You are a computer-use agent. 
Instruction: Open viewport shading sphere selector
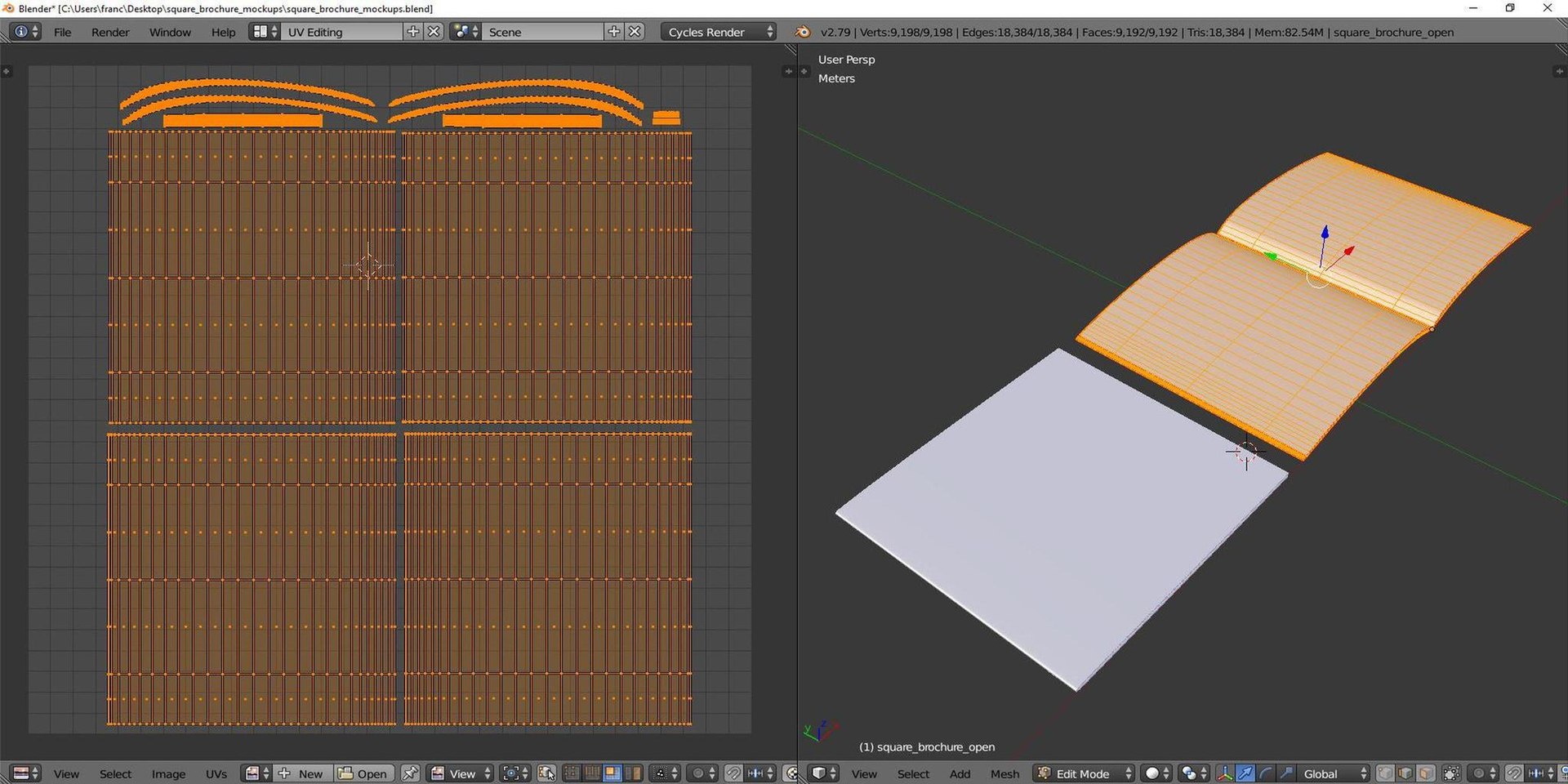1156,773
